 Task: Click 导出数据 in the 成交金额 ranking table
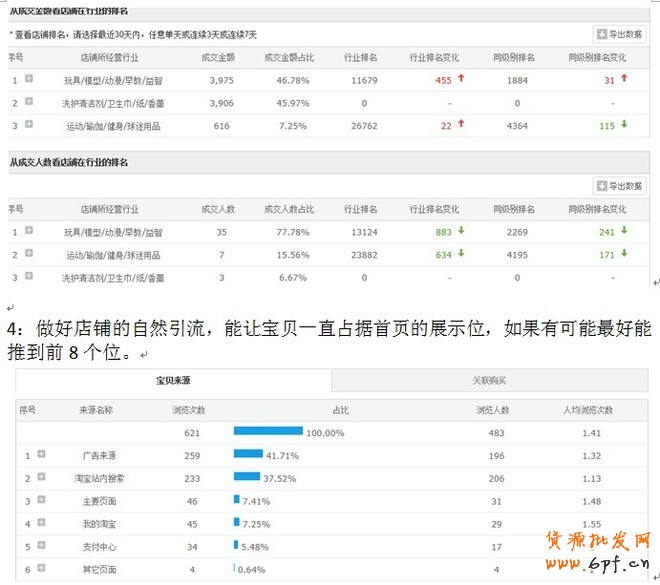point(620,34)
